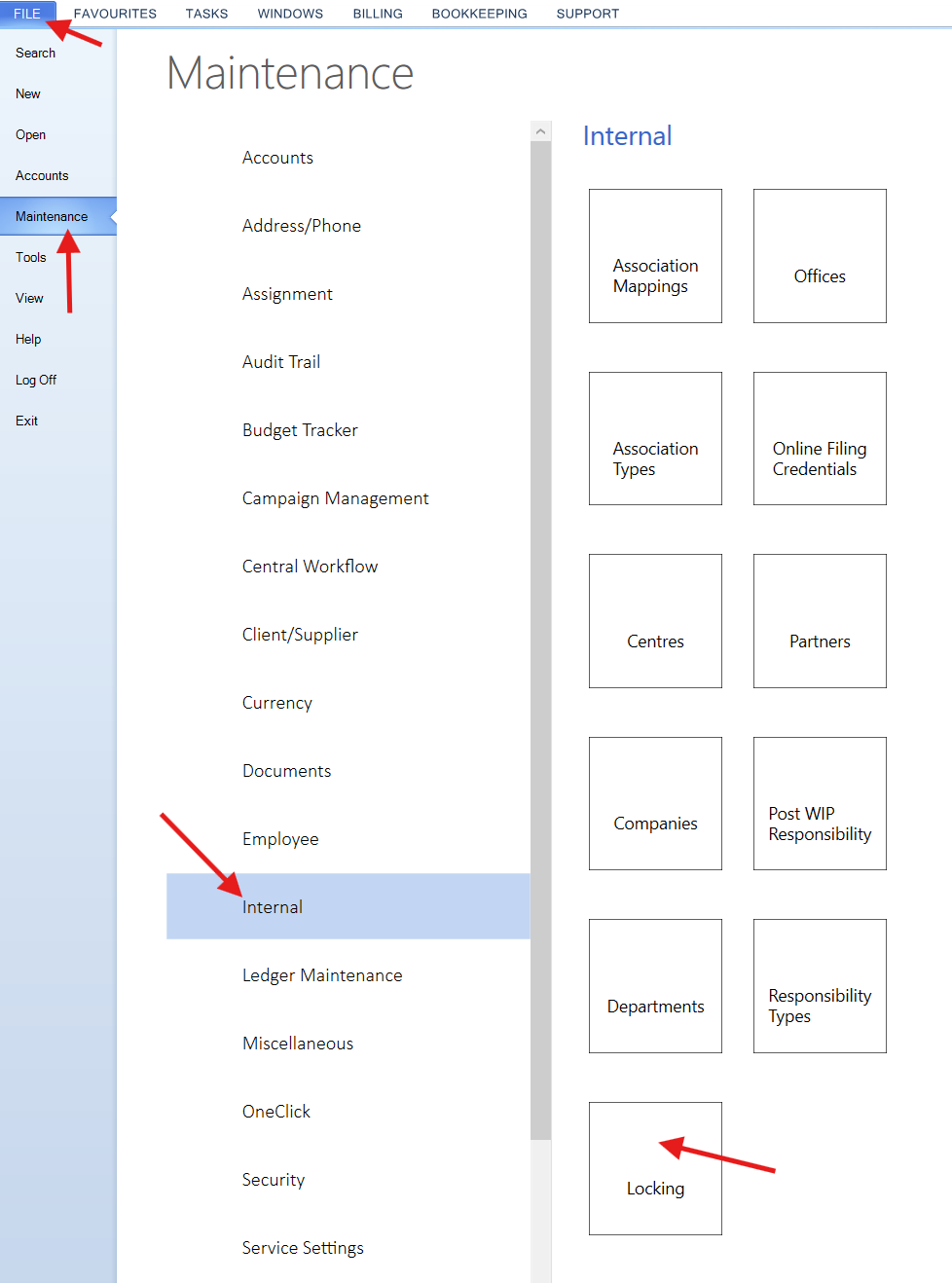Choose Internal in the maintenance list

click(273, 907)
